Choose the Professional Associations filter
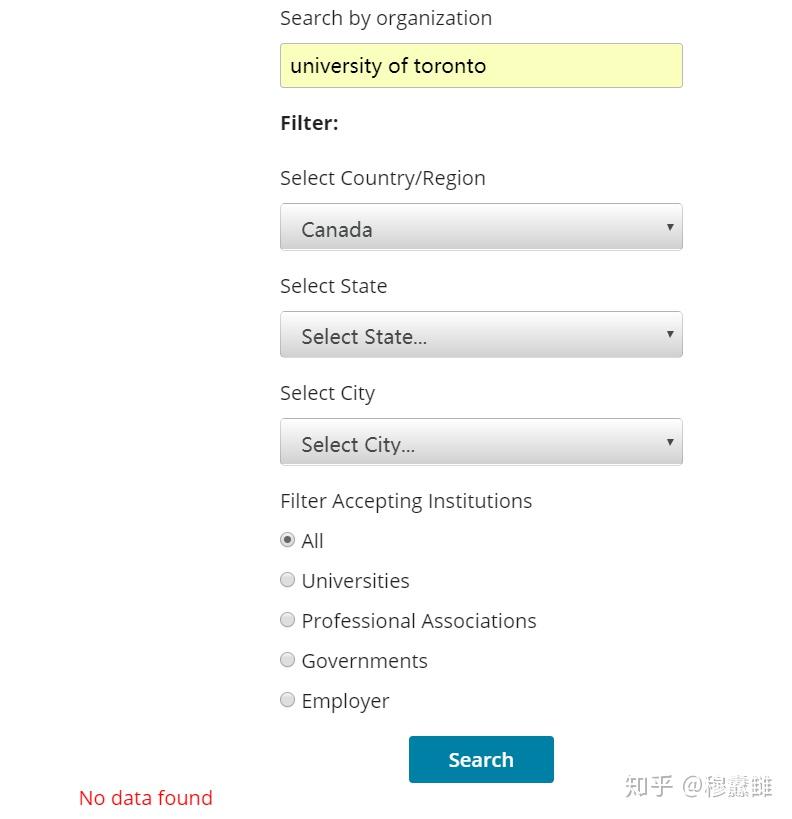Viewport: 792px width, 819px height. click(287, 619)
